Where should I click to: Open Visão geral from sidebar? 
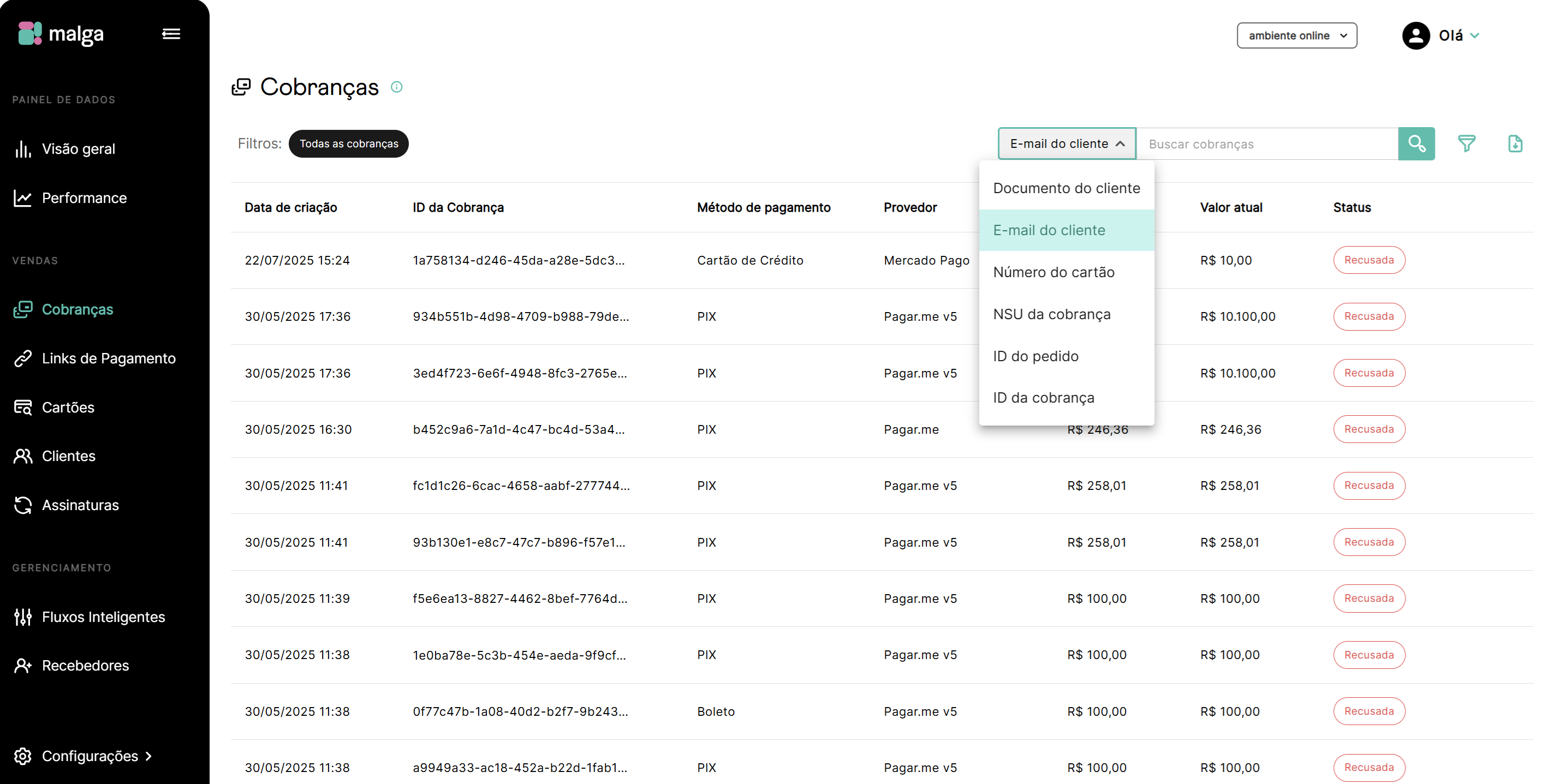pyautogui.click(x=79, y=149)
